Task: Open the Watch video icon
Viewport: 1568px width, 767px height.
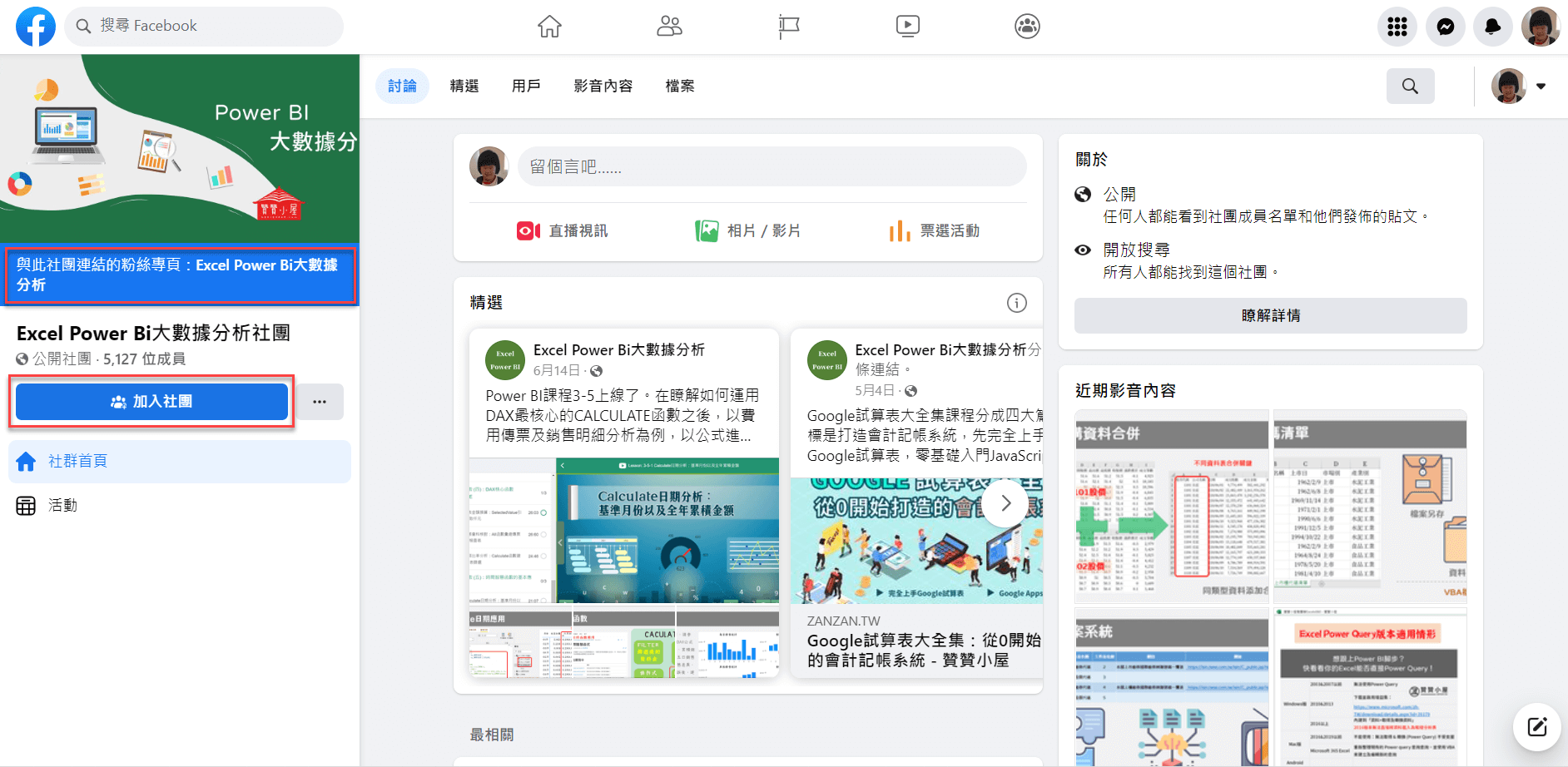Action: tap(908, 27)
